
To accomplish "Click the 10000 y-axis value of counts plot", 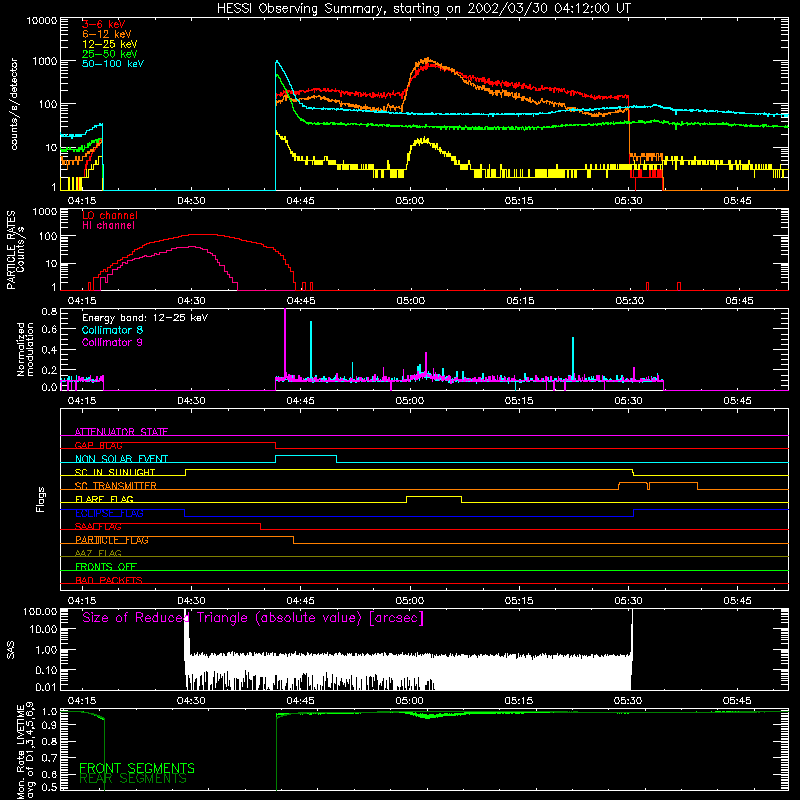I will (x=42, y=21).
